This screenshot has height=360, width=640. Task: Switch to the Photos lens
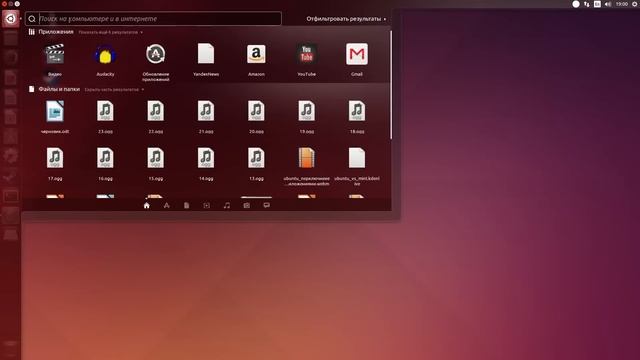click(247, 205)
